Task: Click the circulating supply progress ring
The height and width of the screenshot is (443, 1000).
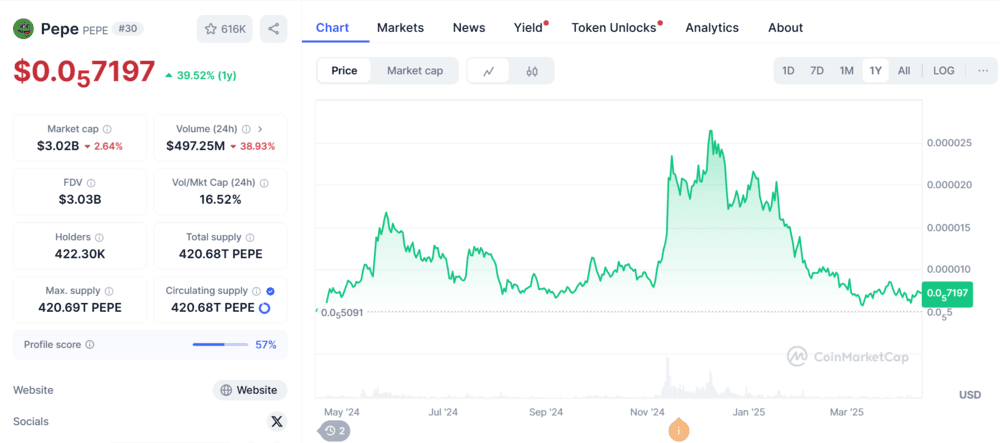Action: (x=264, y=308)
